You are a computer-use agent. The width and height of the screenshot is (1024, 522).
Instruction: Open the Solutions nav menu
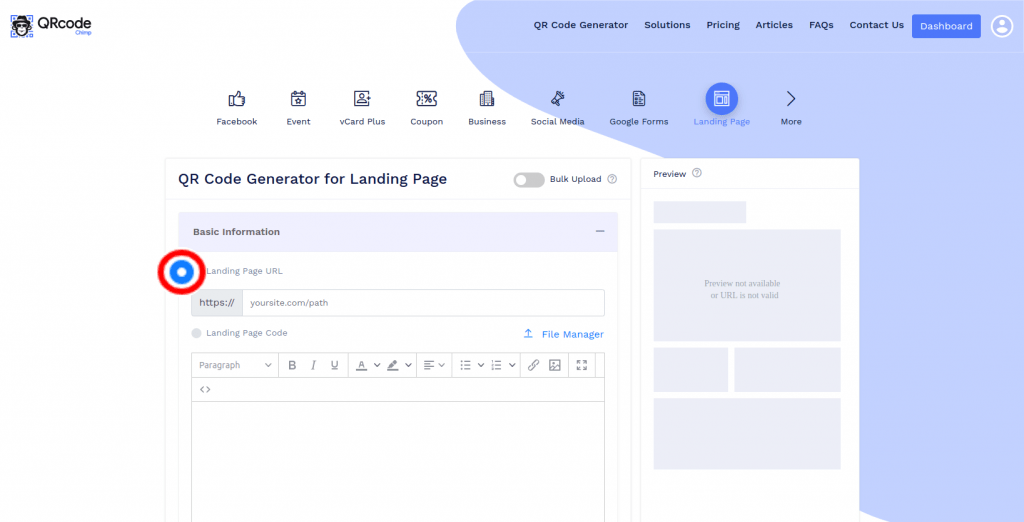pyautogui.click(x=667, y=25)
